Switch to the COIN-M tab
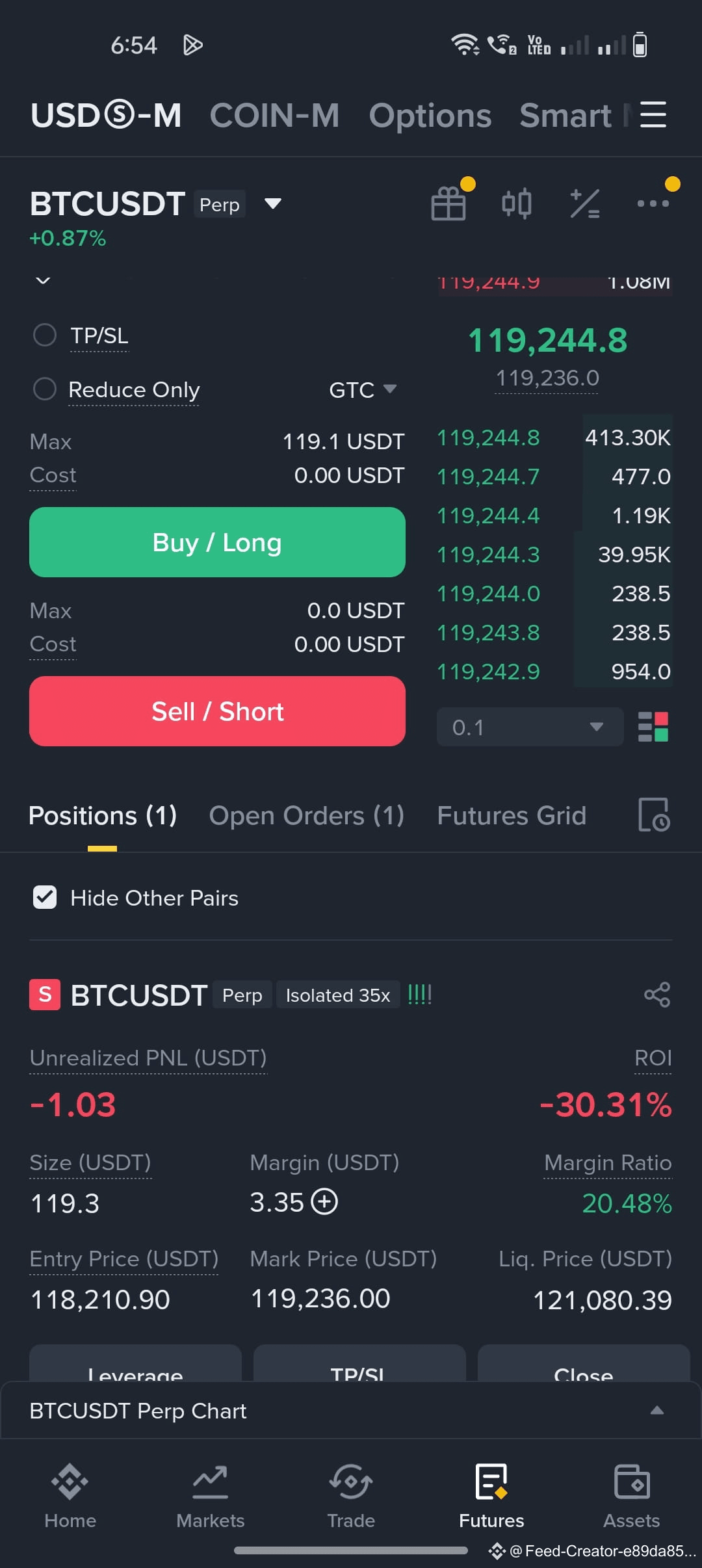Viewport: 702px width, 1568px height. (x=274, y=115)
